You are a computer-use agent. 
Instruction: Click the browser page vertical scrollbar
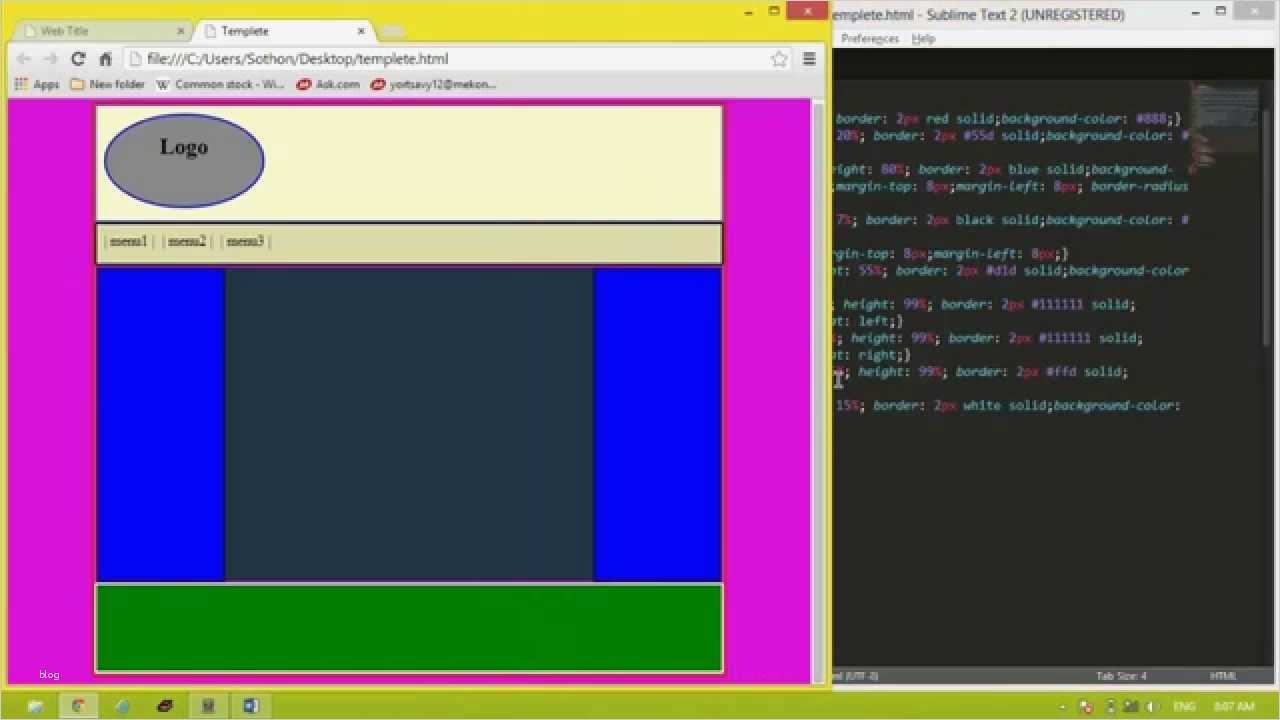(x=818, y=390)
